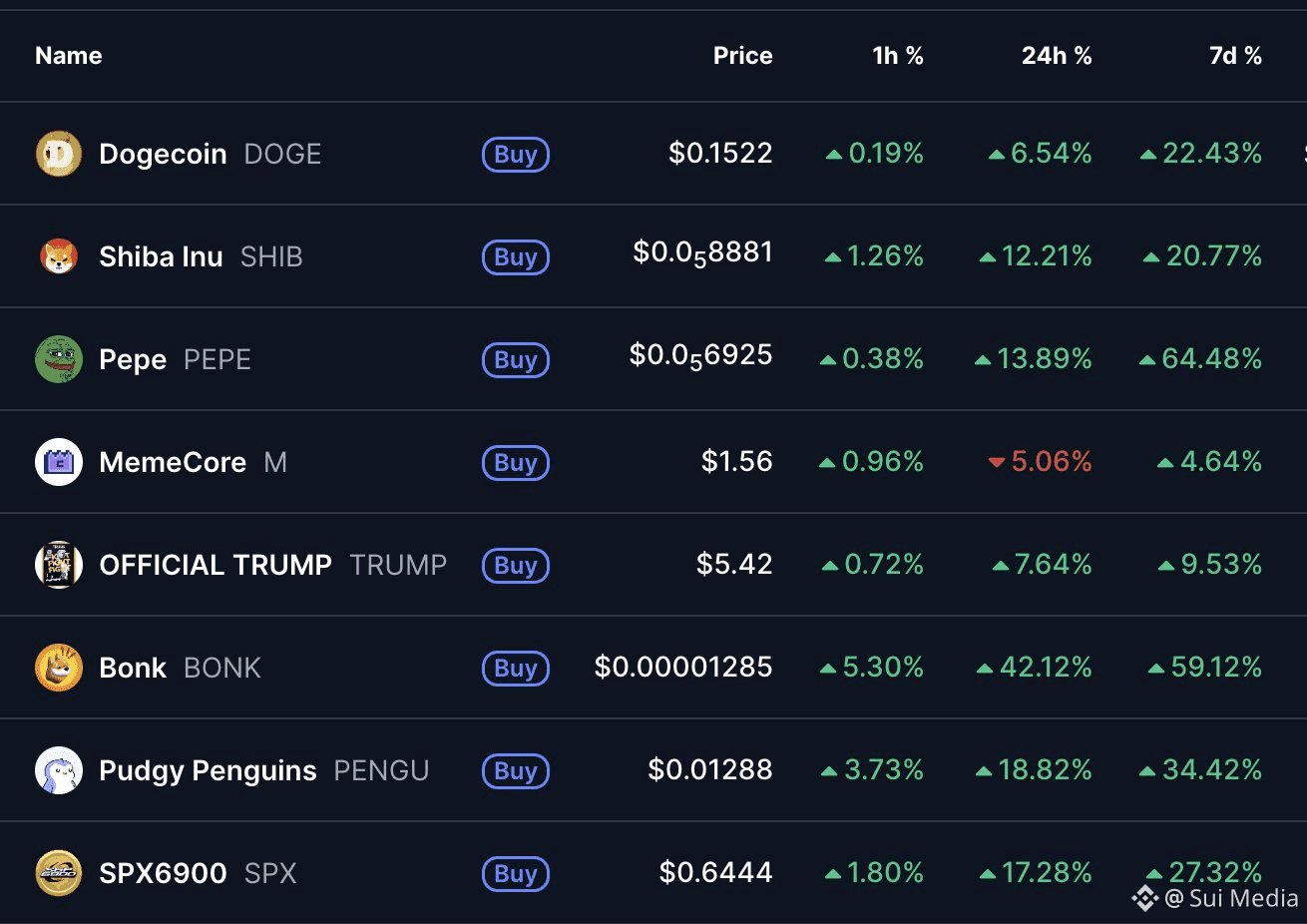Sort table by Name column header

tap(69, 56)
